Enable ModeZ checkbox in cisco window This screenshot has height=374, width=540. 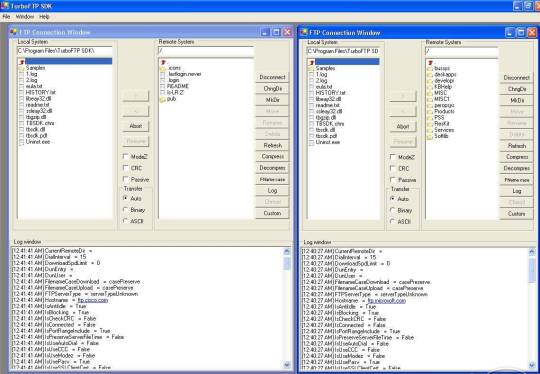(126, 156)
